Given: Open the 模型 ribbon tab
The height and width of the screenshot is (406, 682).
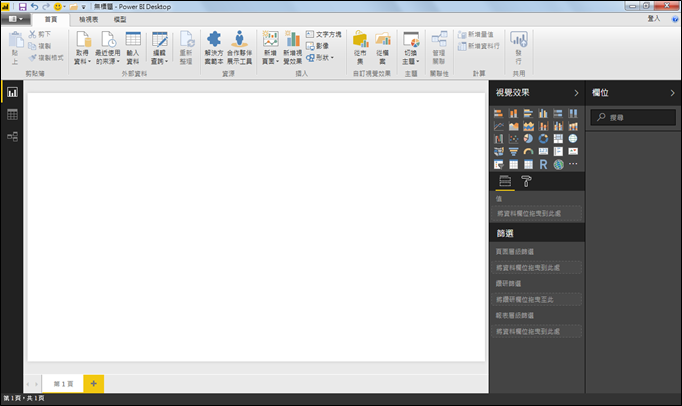Looking at the screenshot, I should click(x=120, y=19).
